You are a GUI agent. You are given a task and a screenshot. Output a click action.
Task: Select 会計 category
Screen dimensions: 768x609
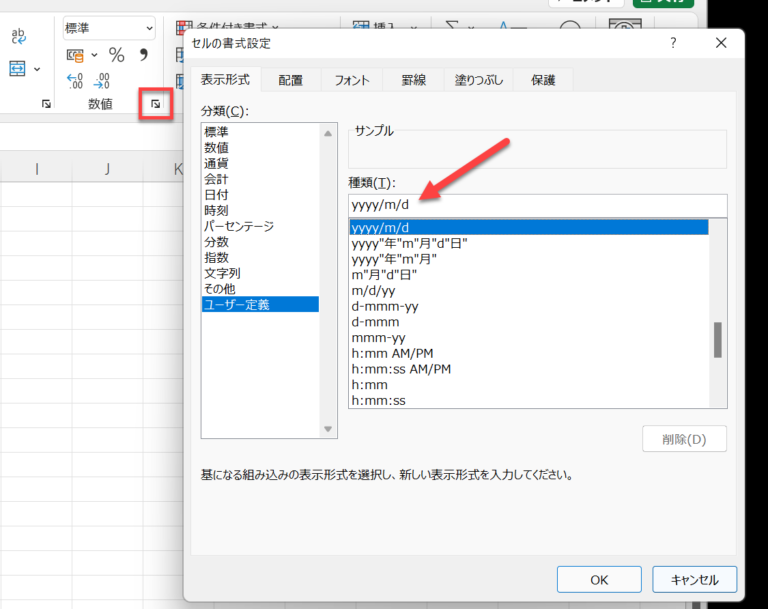pyautogui.click(x=260, y=179)
